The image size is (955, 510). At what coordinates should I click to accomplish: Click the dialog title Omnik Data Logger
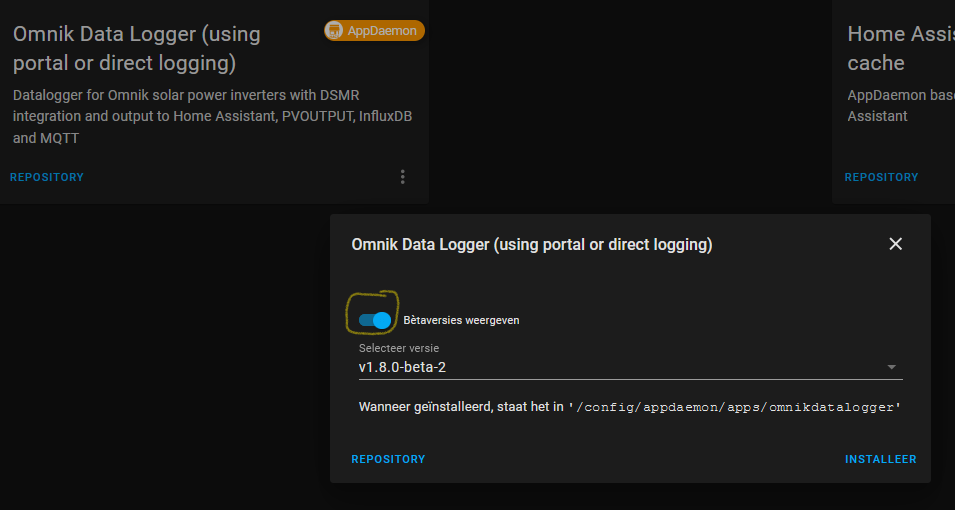coord(532,245)
